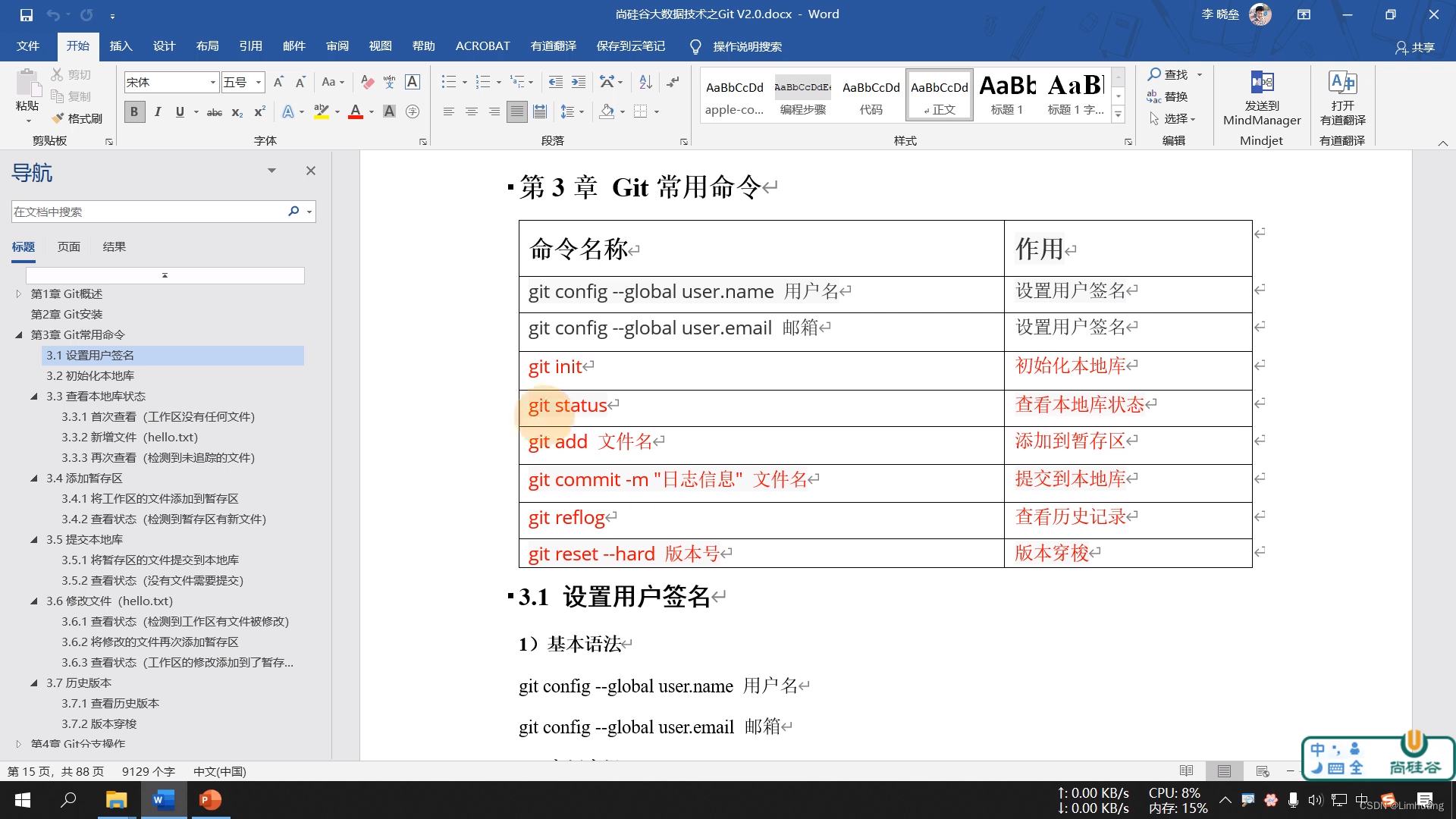Viewport: 1456px width, 819px height.
Task: Toggle italic formatting button
Action: point(157,112)
